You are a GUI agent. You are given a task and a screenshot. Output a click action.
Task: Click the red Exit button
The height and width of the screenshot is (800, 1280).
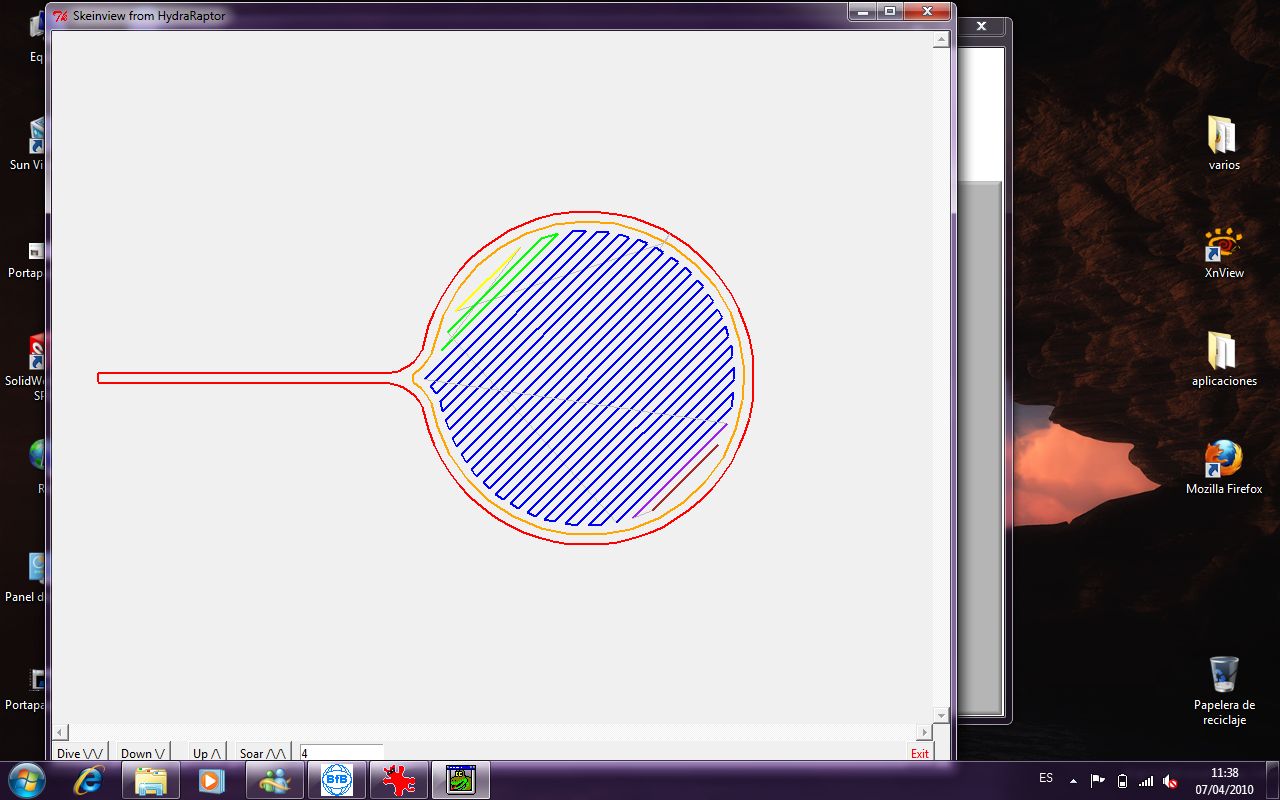pyautogui.click(x=919, y=753)
